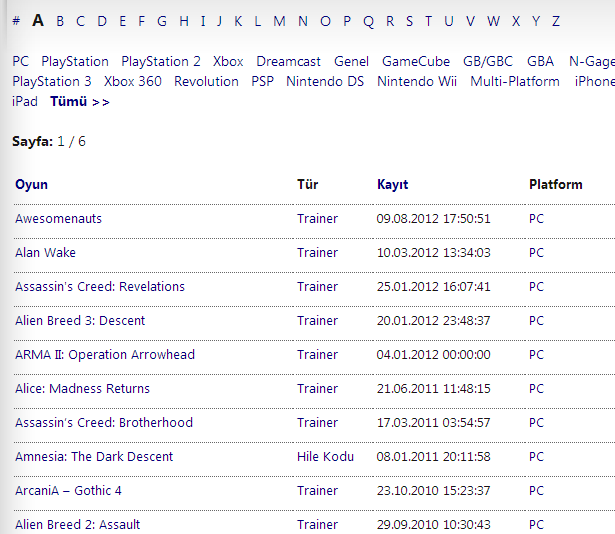Show games starting with C

tap(80, 21)
